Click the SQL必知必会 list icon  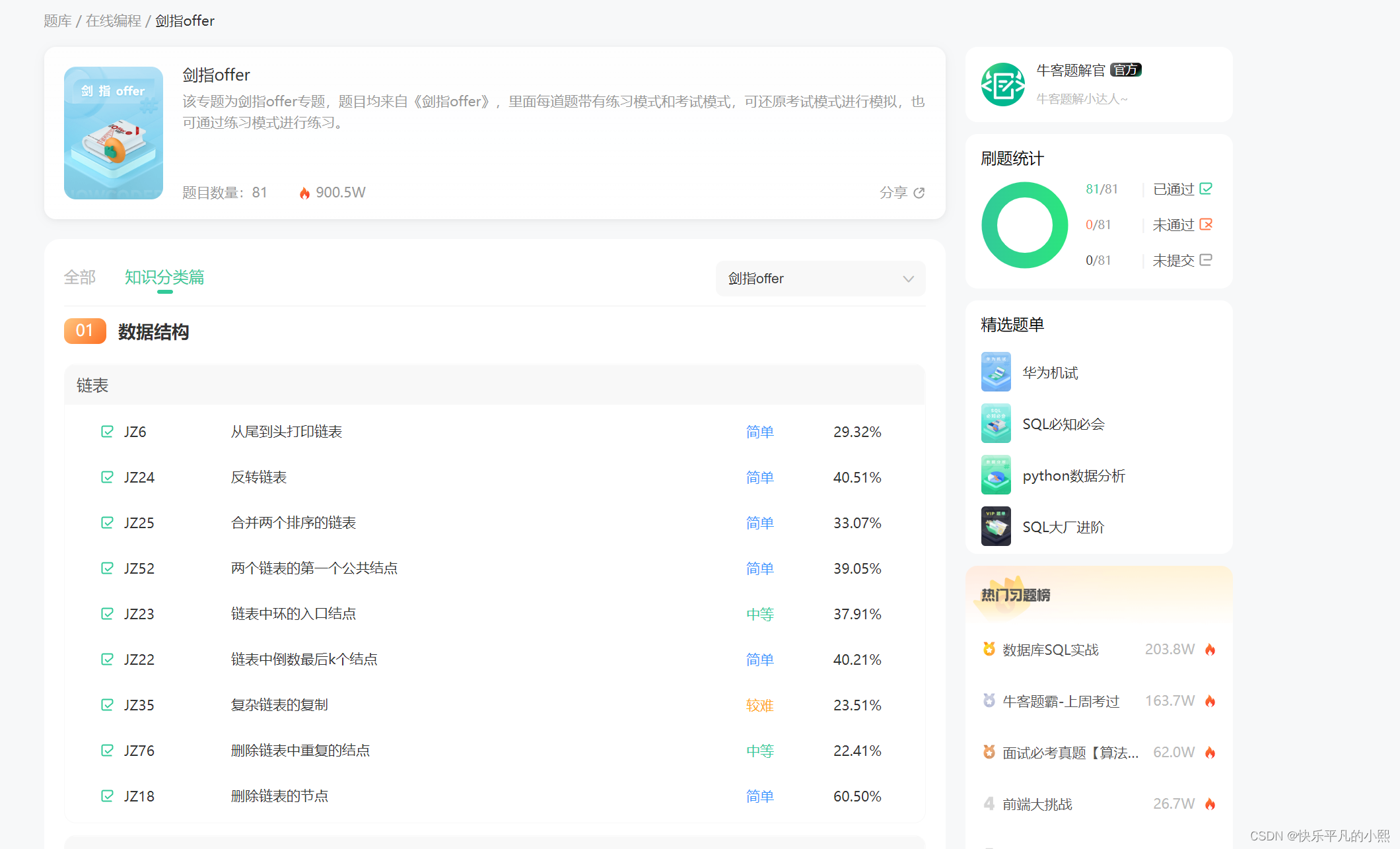pos(996,423)
